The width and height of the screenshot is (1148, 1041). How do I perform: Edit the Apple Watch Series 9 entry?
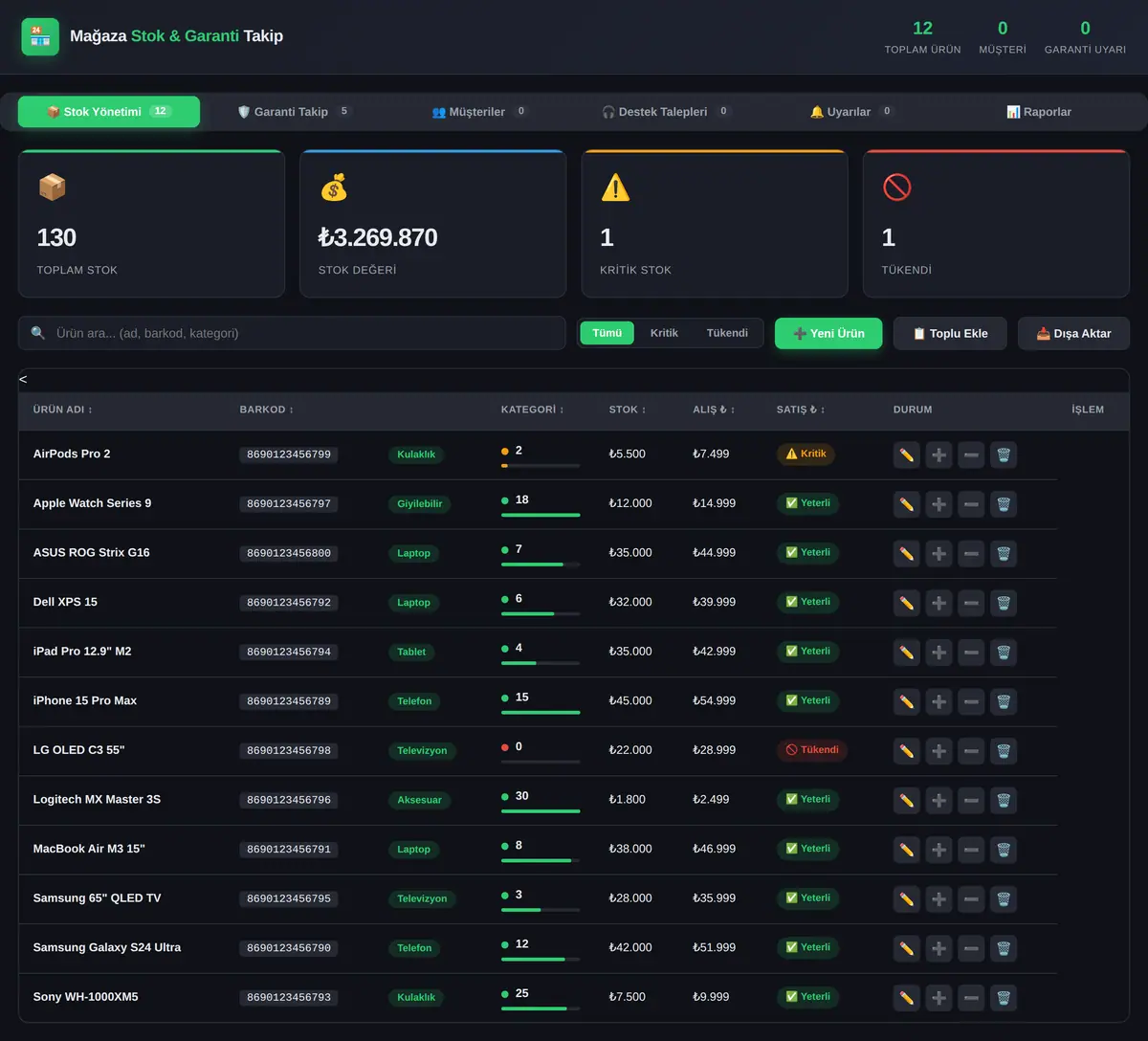[907, 504]
